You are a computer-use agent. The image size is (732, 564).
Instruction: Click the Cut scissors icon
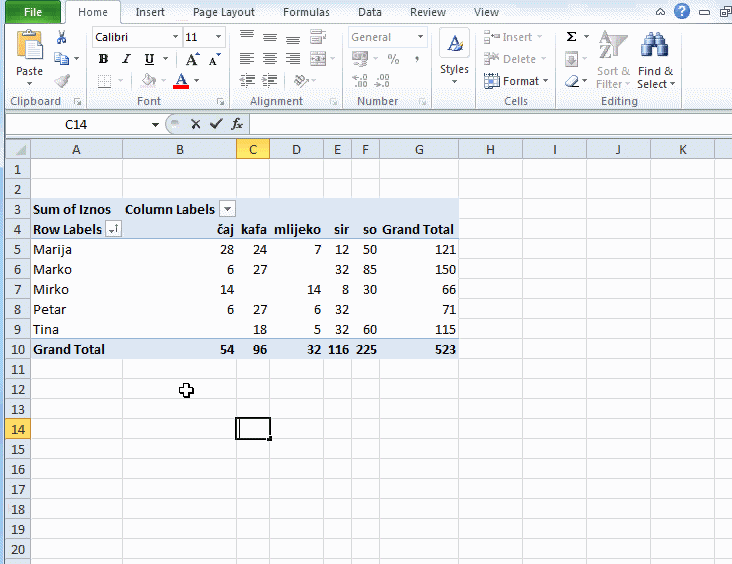tap(62, 38)
